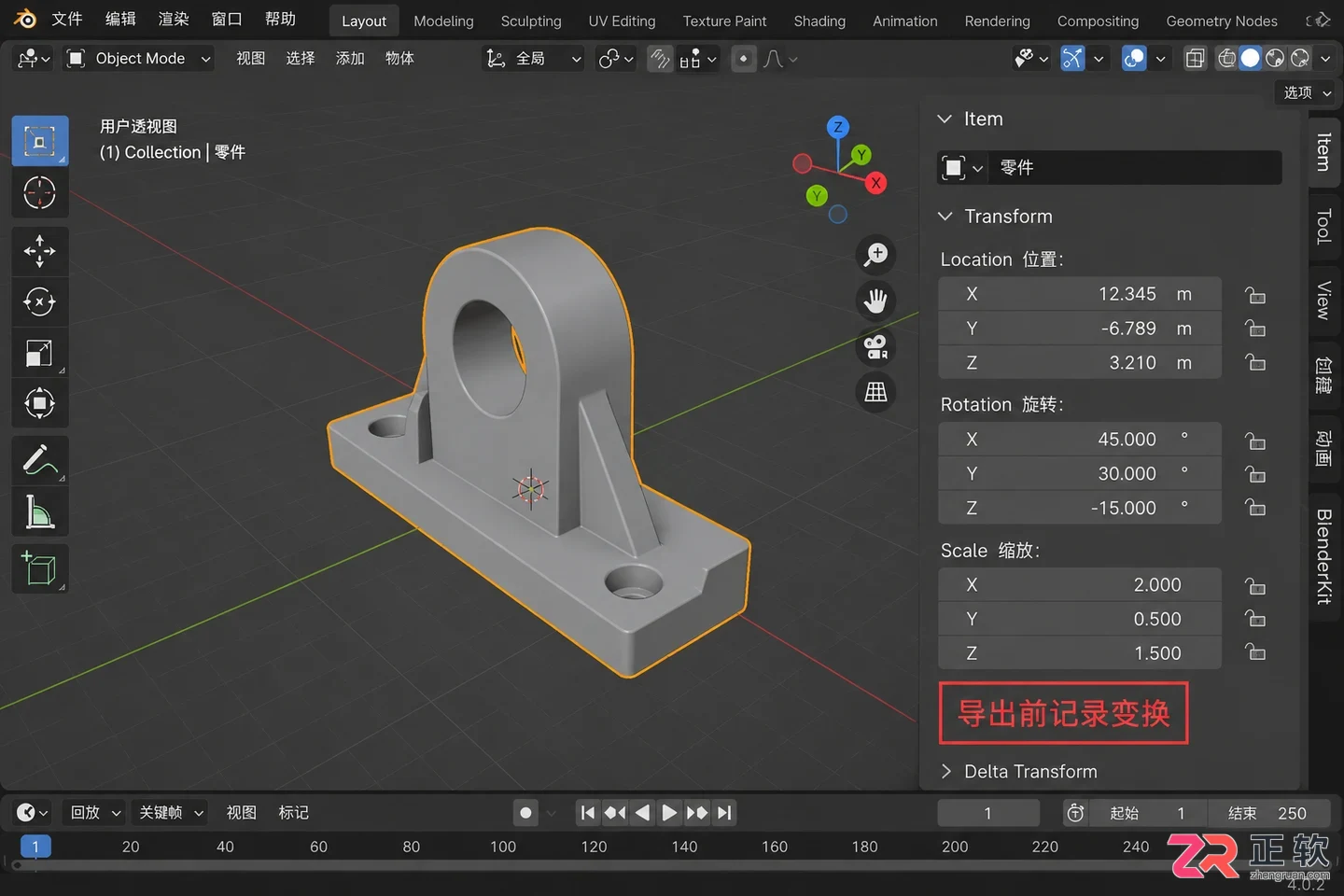This screenshot has height=896, width=1344.
Task: Click the Location X value 12.345
Action: pos(1080,294)
